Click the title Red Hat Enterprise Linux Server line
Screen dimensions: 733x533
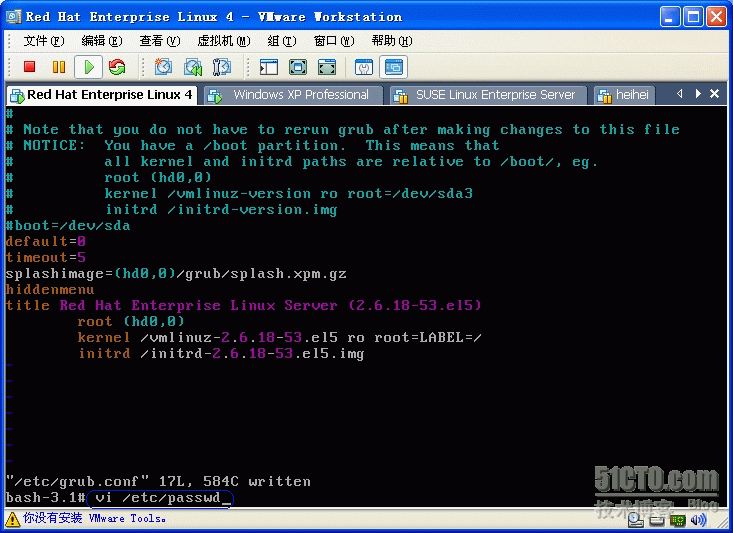point(244,305)
